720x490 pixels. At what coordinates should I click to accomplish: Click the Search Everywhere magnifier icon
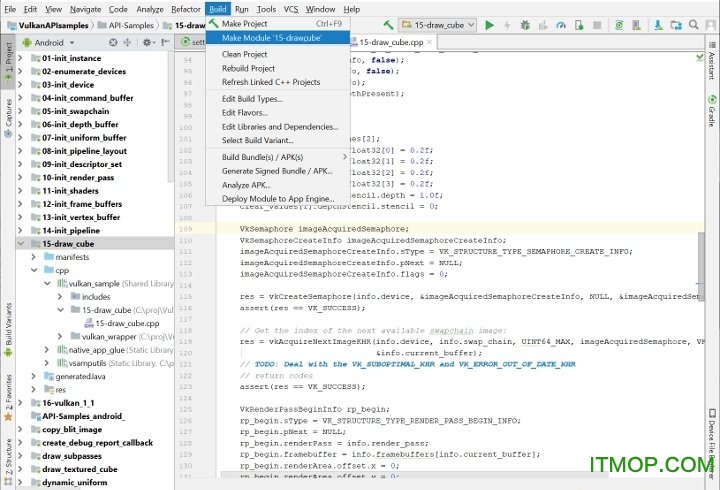point(694,25)
